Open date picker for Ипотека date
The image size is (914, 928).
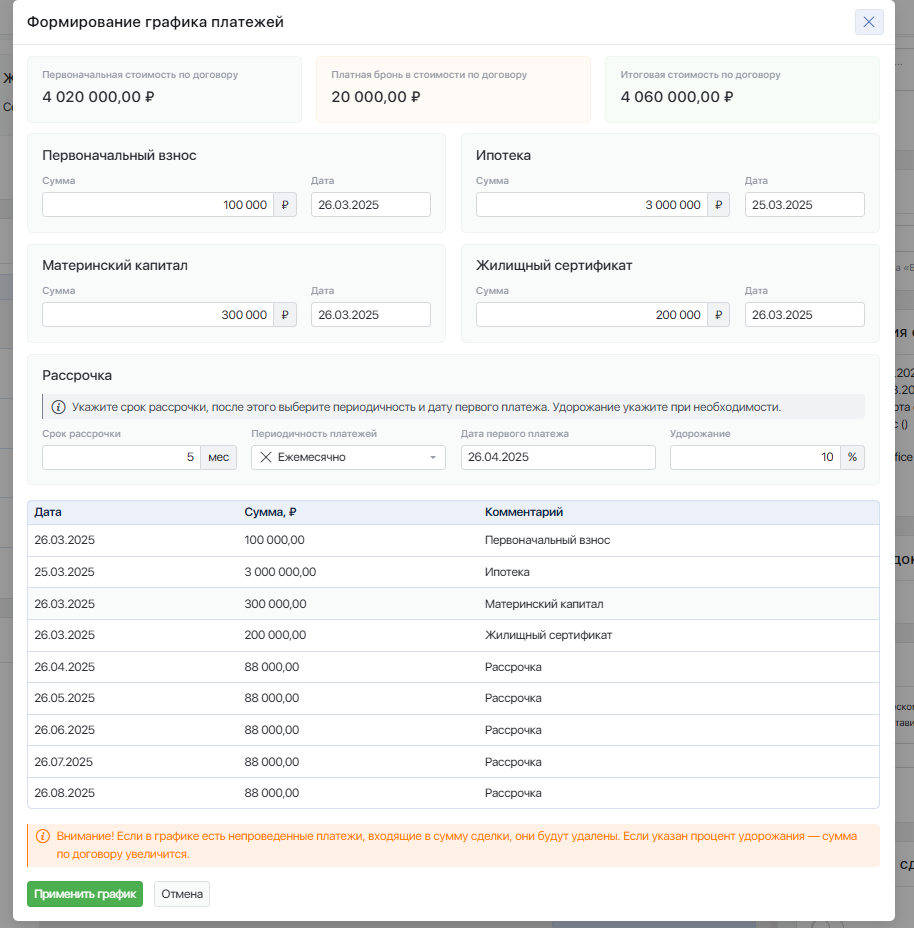804,205
